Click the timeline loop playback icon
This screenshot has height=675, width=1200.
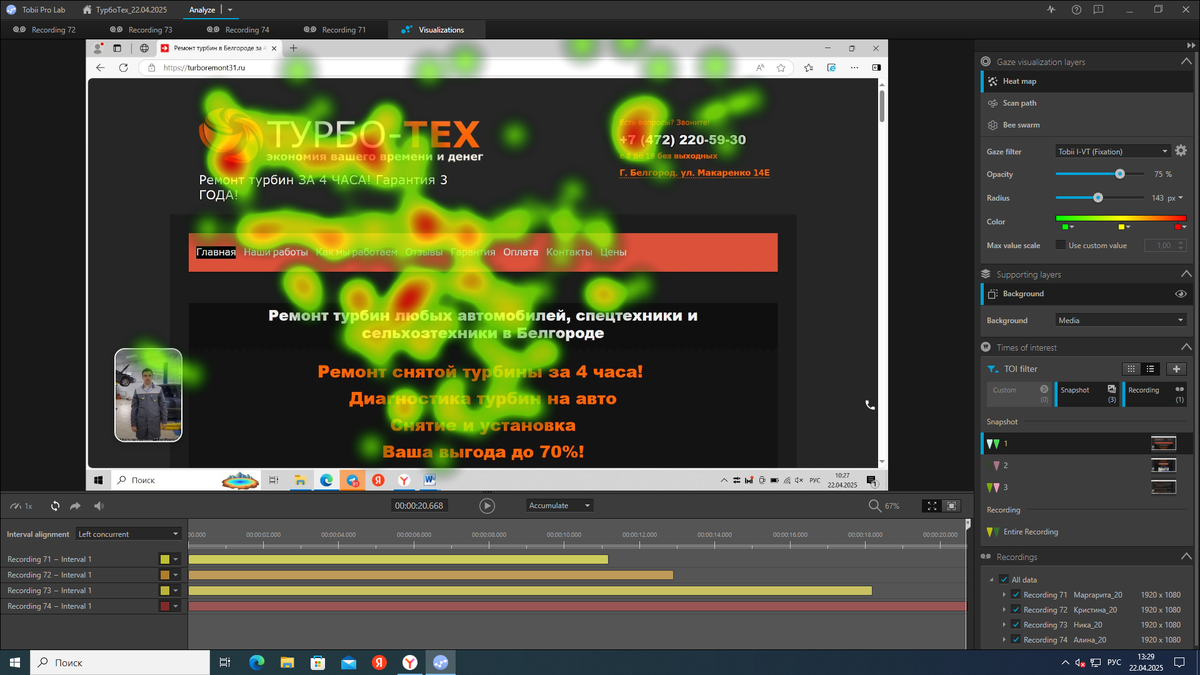pyautogui.click(x=55, y=506)
